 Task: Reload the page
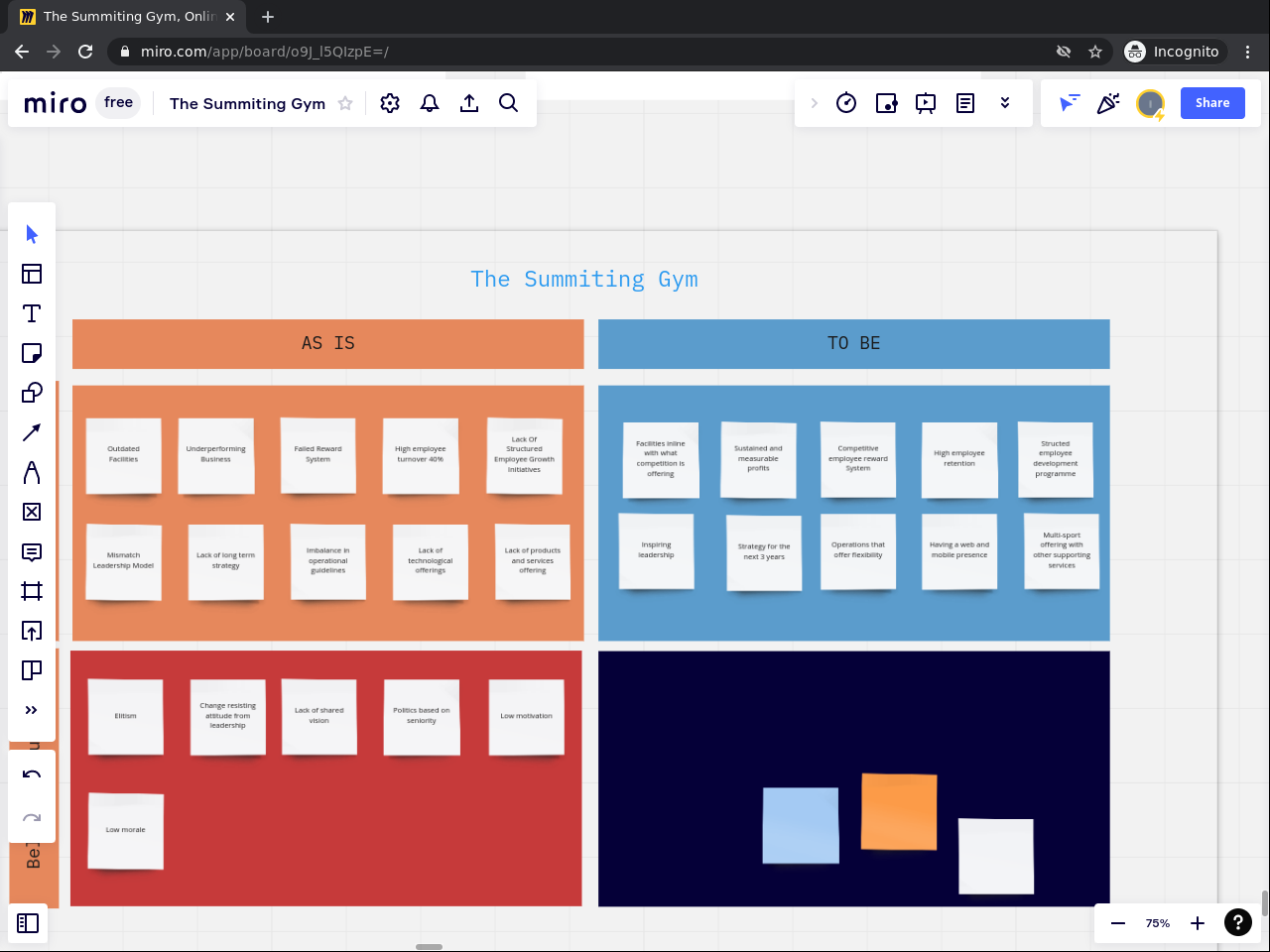tap(85, 52)
